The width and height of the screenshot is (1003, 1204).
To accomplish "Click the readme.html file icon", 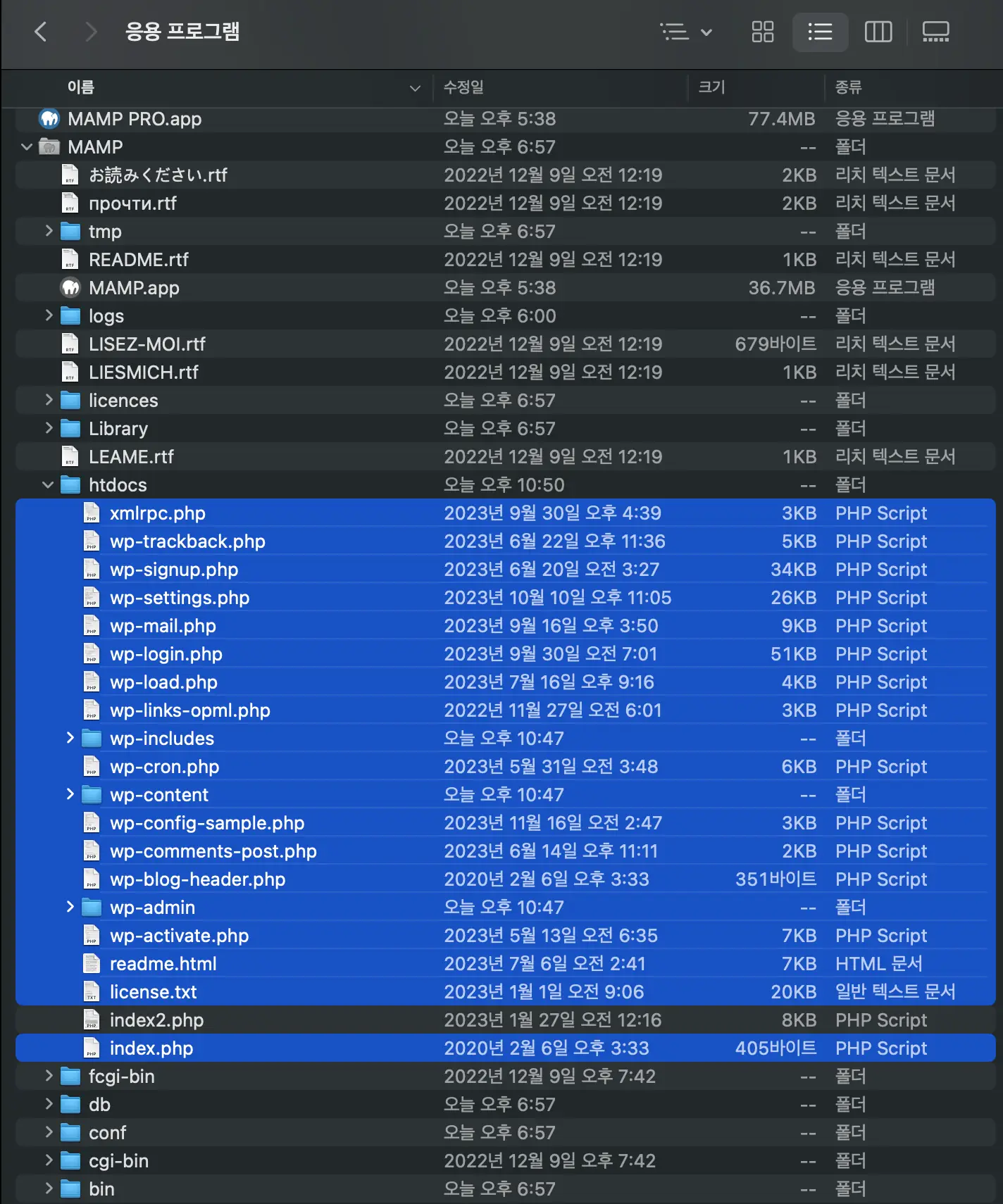I will [x=91, y=964].
